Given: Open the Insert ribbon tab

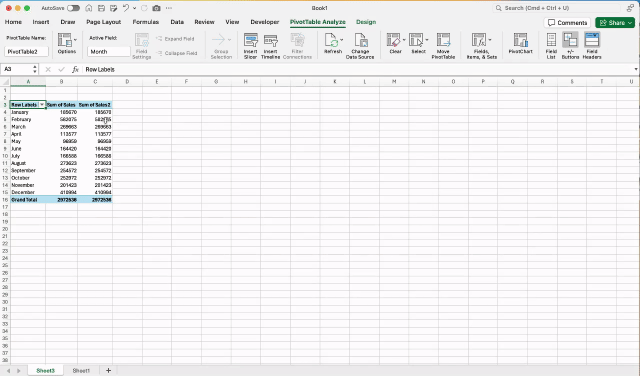Looking at the screenshot, I should click(41, 22).
